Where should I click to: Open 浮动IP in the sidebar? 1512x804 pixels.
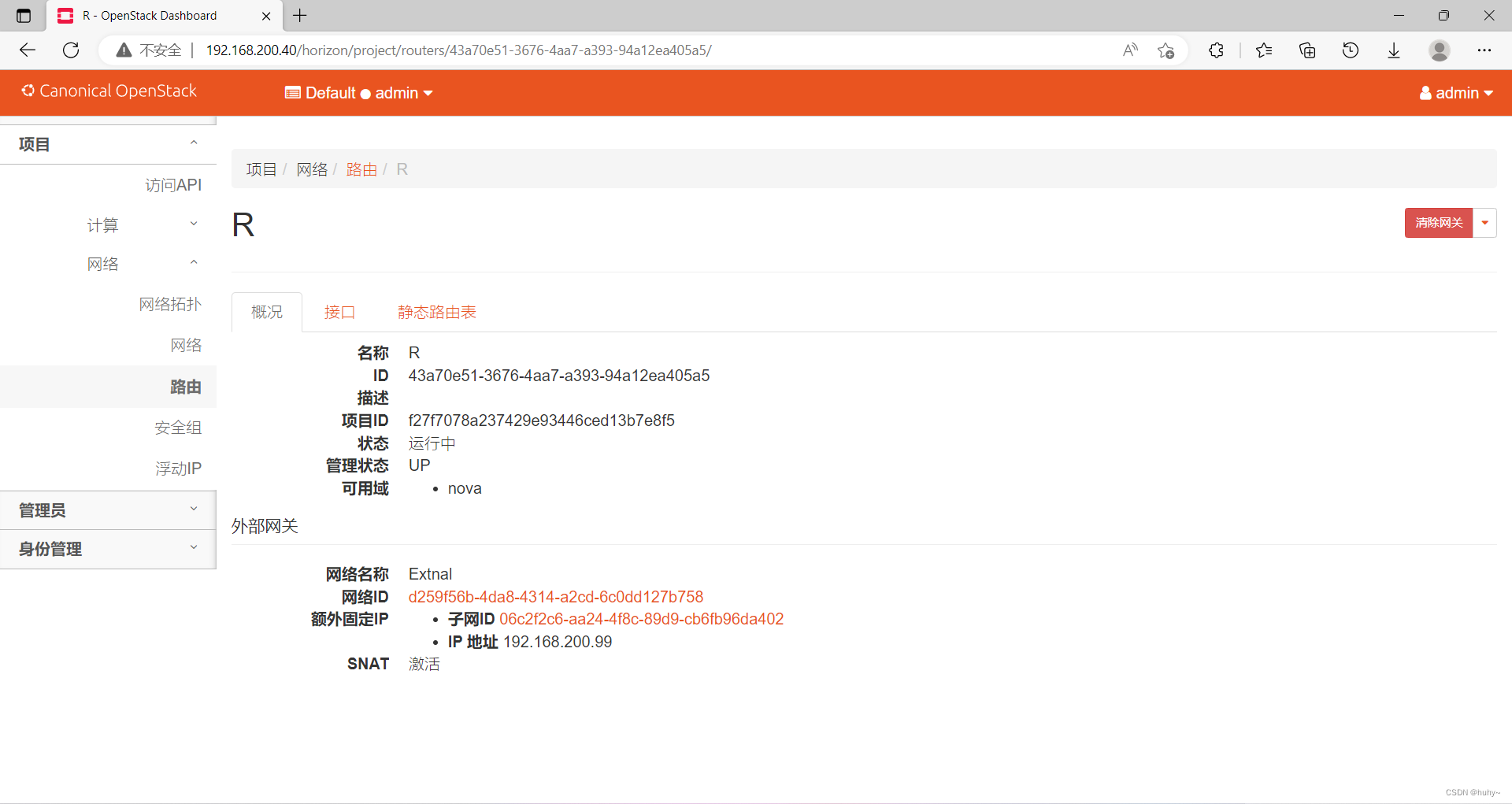point(178,469)
